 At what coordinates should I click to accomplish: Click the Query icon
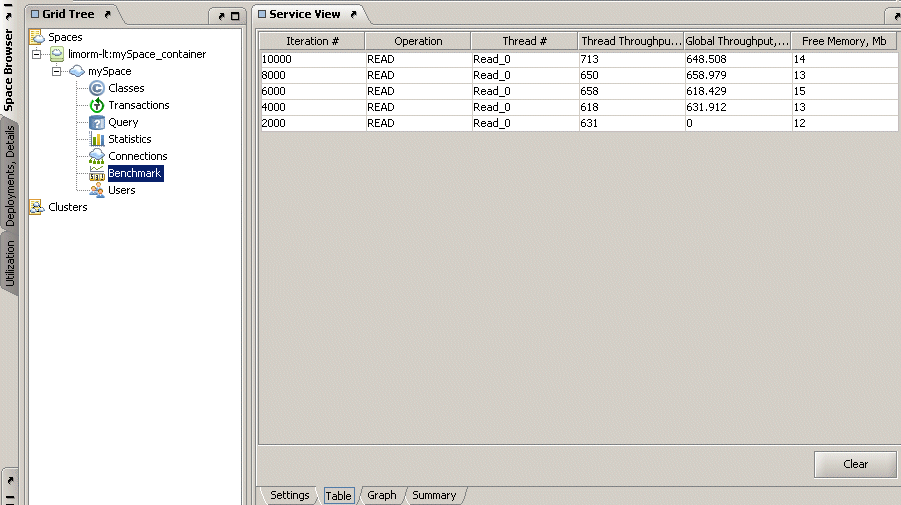click(x=97, y=122)
